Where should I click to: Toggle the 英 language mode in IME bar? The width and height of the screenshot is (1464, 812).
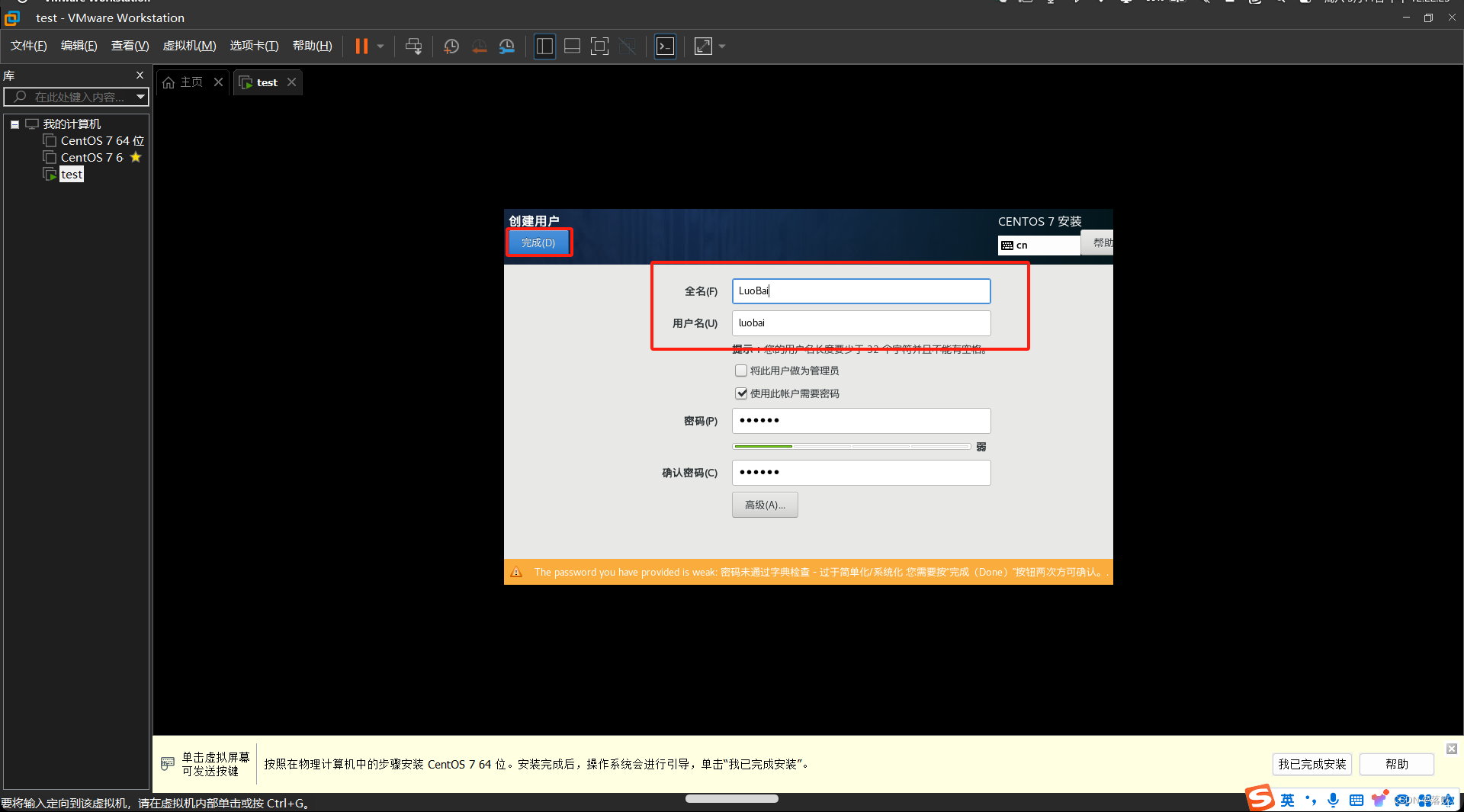click(x=1287, y=800)
